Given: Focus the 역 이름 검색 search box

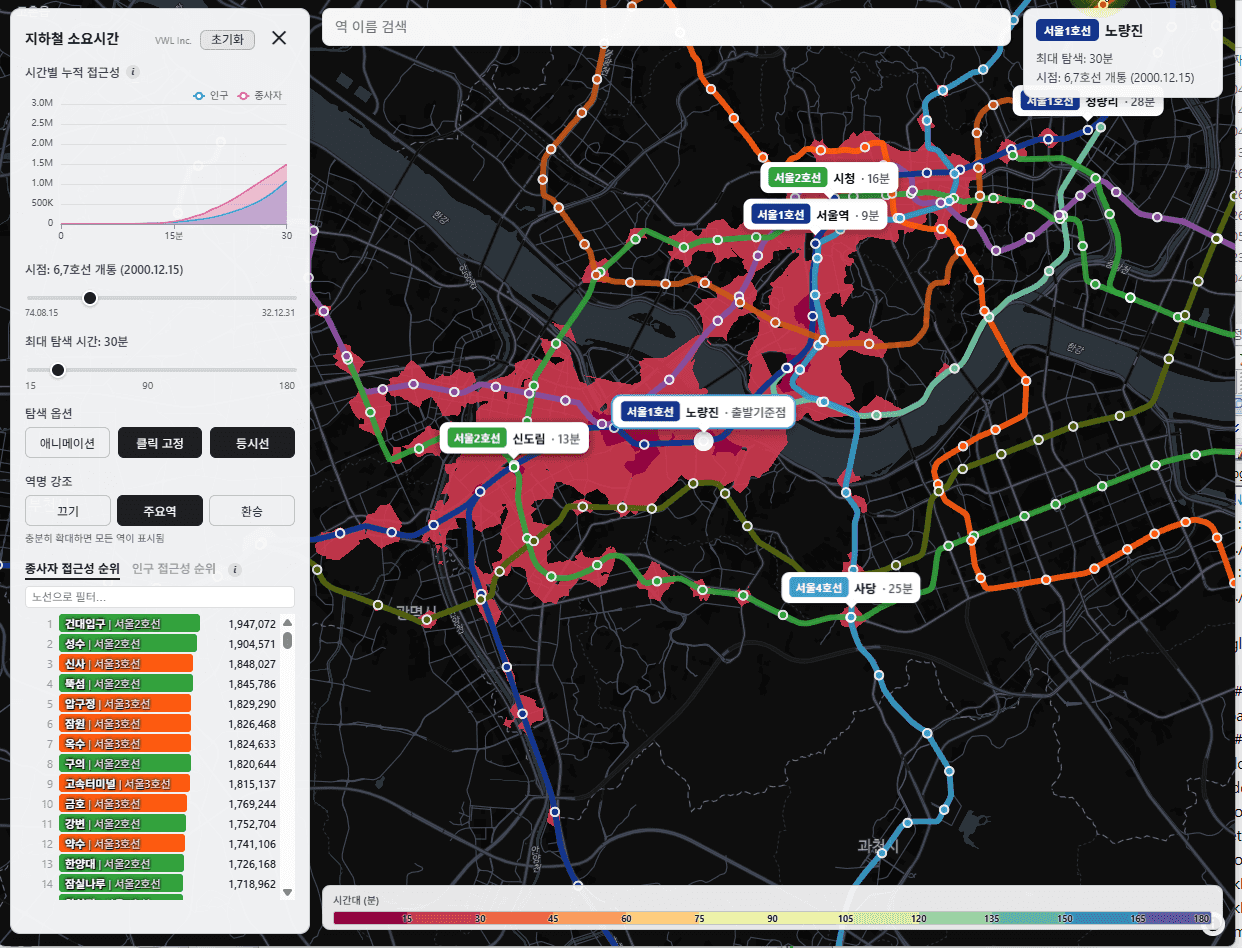Looking at the screenshot, I should point(666,28).
